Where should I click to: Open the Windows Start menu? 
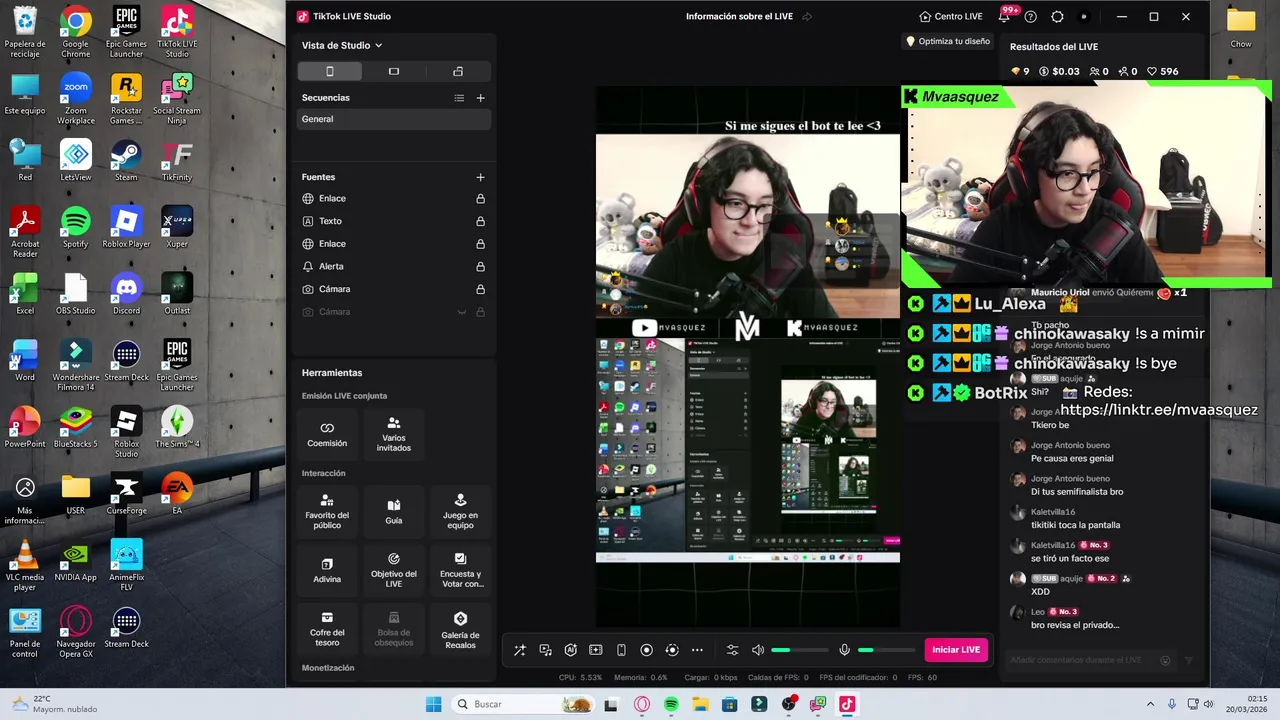[x=433, y=704]
